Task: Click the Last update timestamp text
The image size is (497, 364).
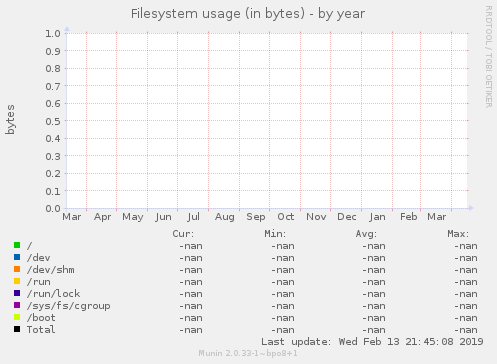Action: pos(372,342)
